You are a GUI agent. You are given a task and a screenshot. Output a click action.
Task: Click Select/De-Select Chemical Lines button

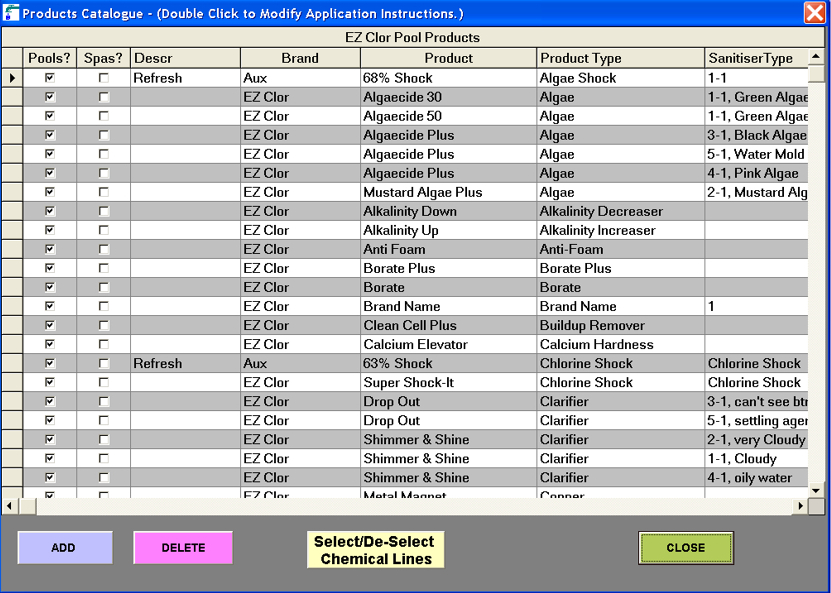pyautogui.click(x=376, y=550)
